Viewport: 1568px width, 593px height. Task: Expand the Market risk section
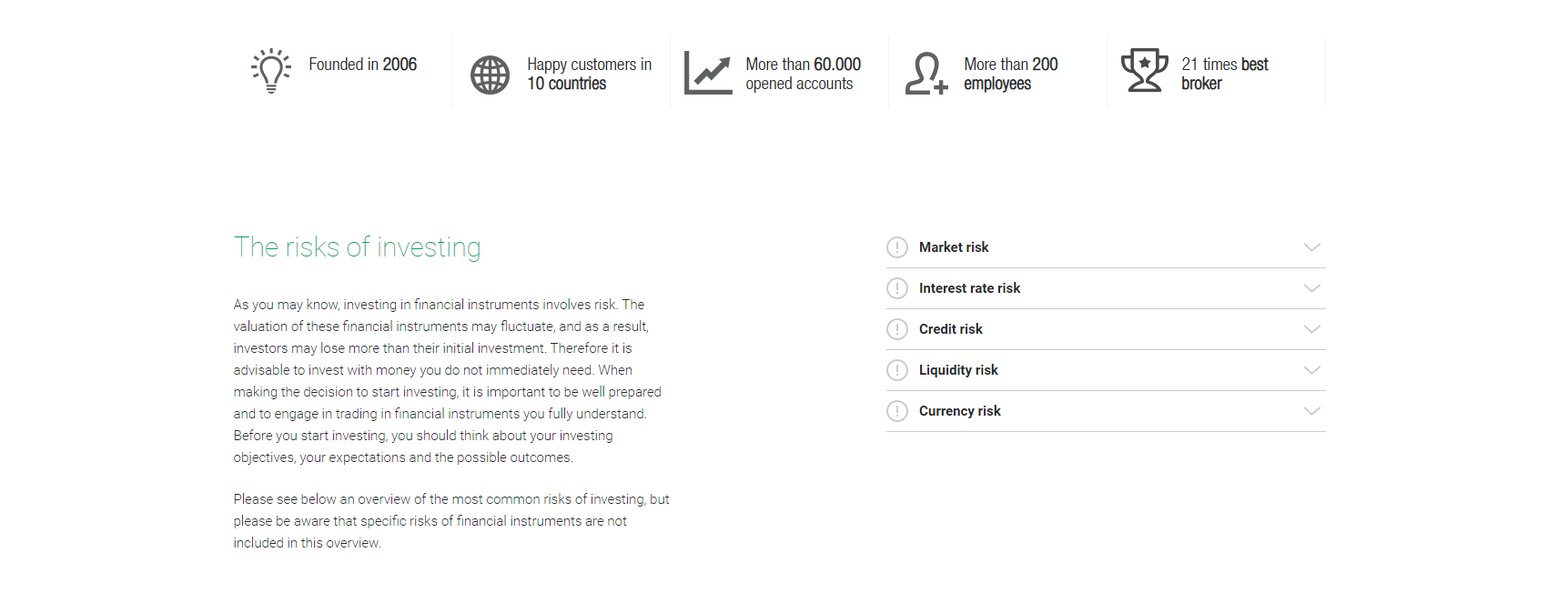(x=1311, y=246)
